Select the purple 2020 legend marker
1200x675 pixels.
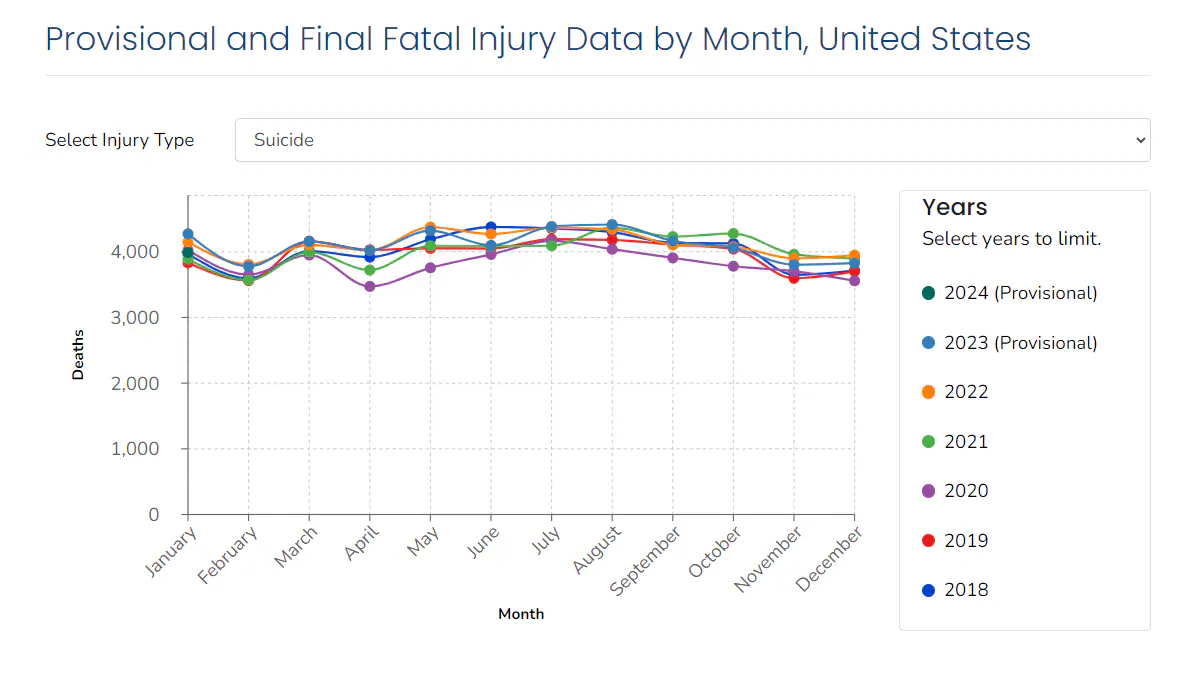click(930, 490)
